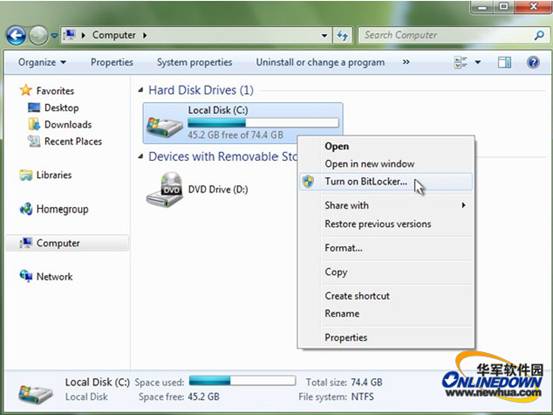Click the Libraries folder icon
Viewport: 553px width, 415px height.
pyautogui.click(x=26, y=175)
